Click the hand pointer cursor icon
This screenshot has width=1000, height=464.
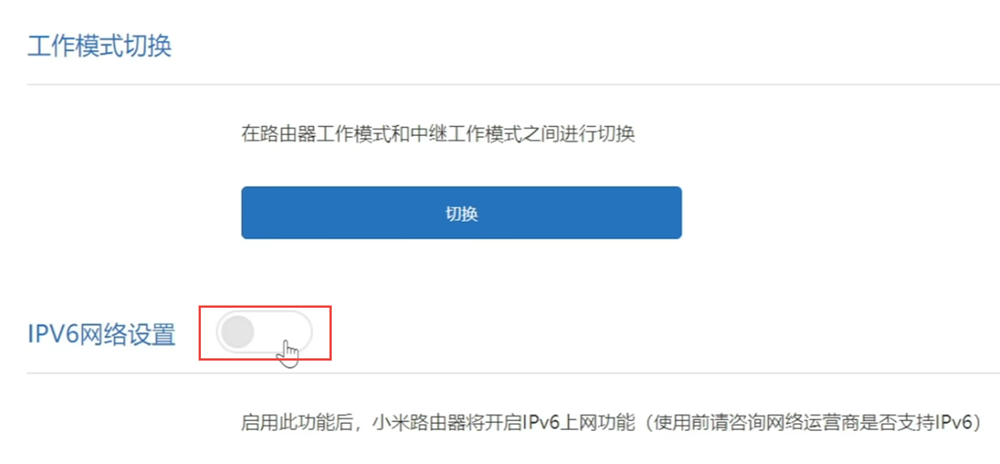pos(288,354)
